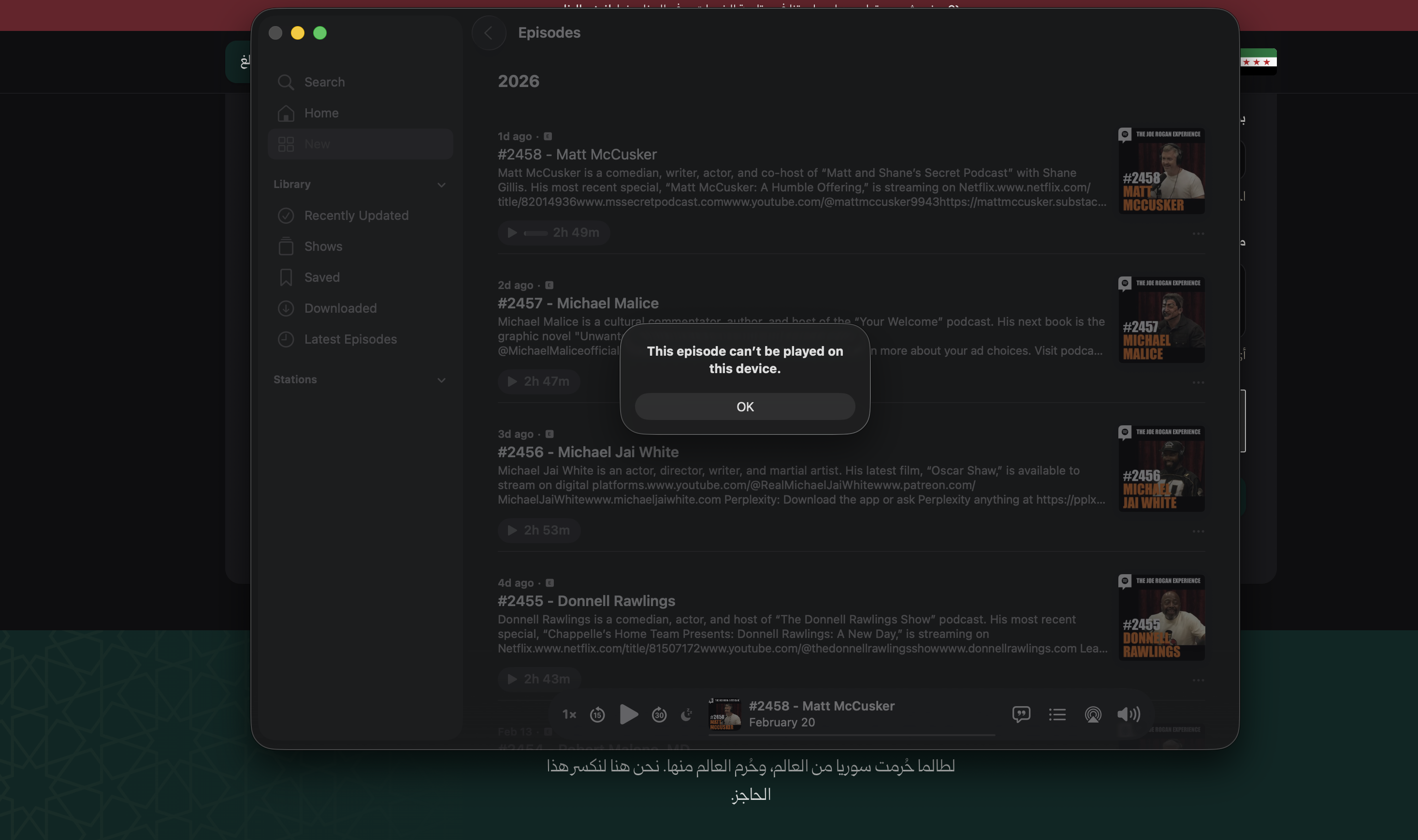Click the now-playing progress bar
The image size is (1418, 840).
coord(852,735)
